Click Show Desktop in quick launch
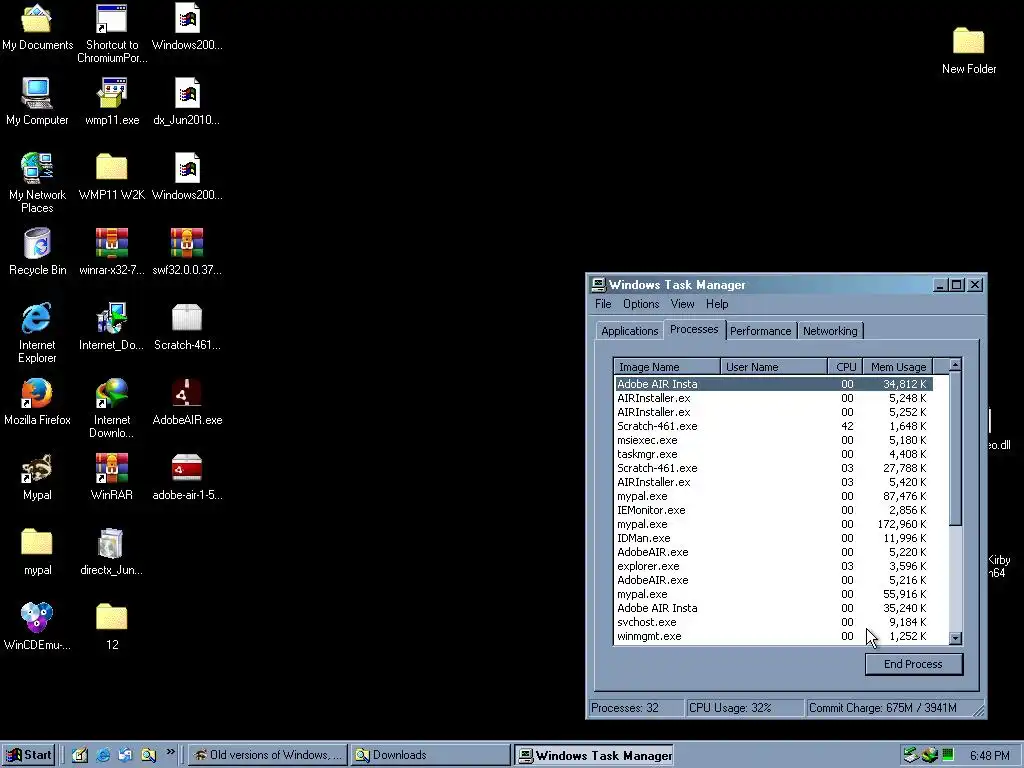The image size is (1024, 768). (80, 755)
